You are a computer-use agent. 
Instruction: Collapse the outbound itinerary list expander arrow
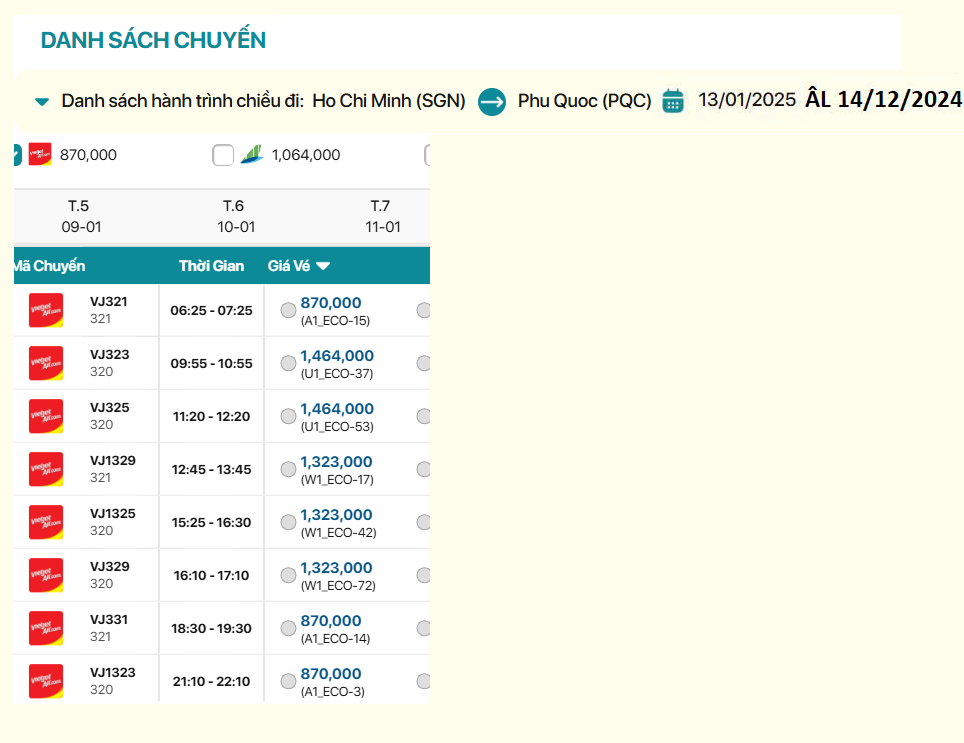click(x=42, y=101)
